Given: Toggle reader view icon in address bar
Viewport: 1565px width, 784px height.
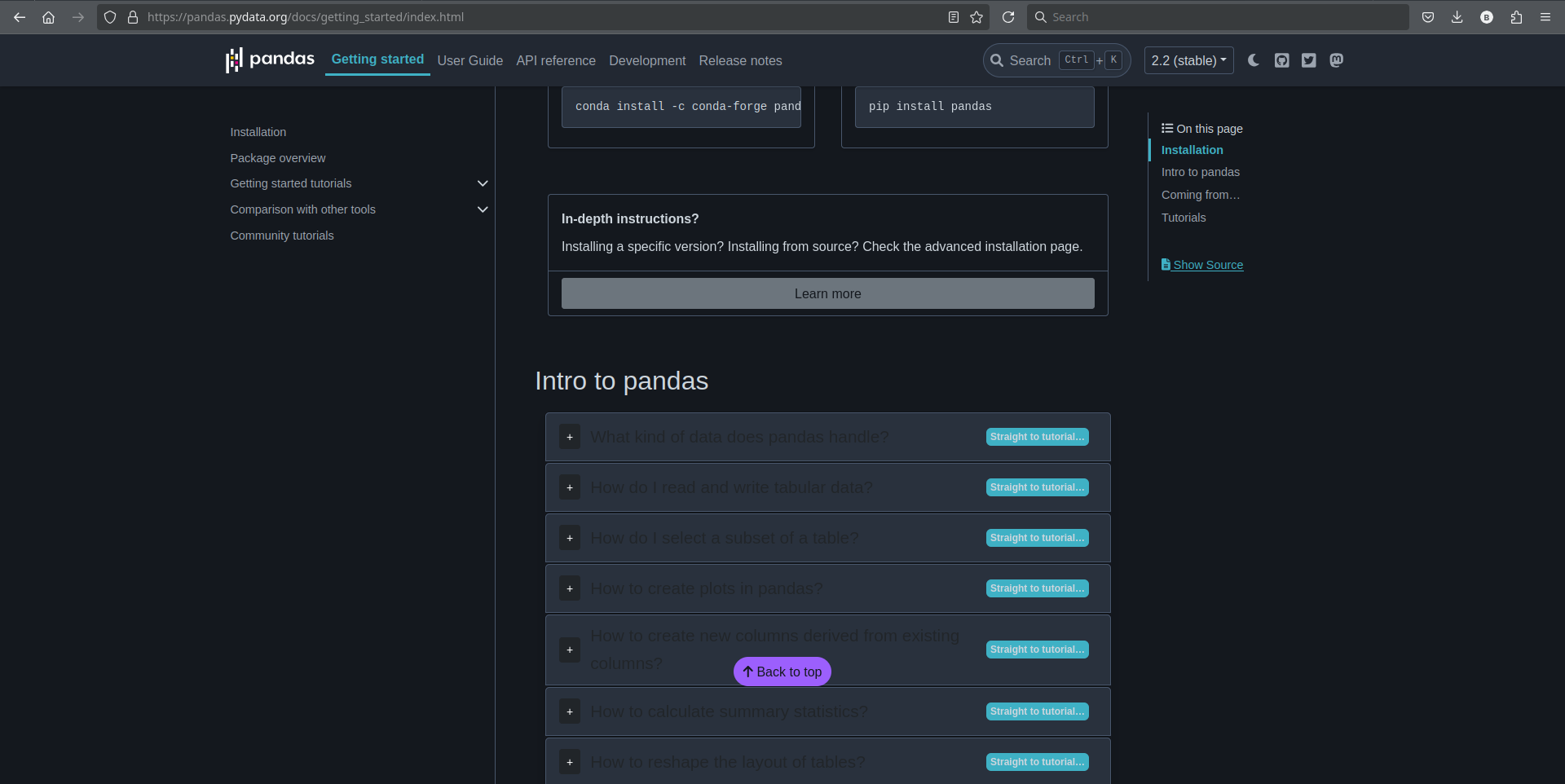Looking at the screenshot, I should [x=954, y=17].
